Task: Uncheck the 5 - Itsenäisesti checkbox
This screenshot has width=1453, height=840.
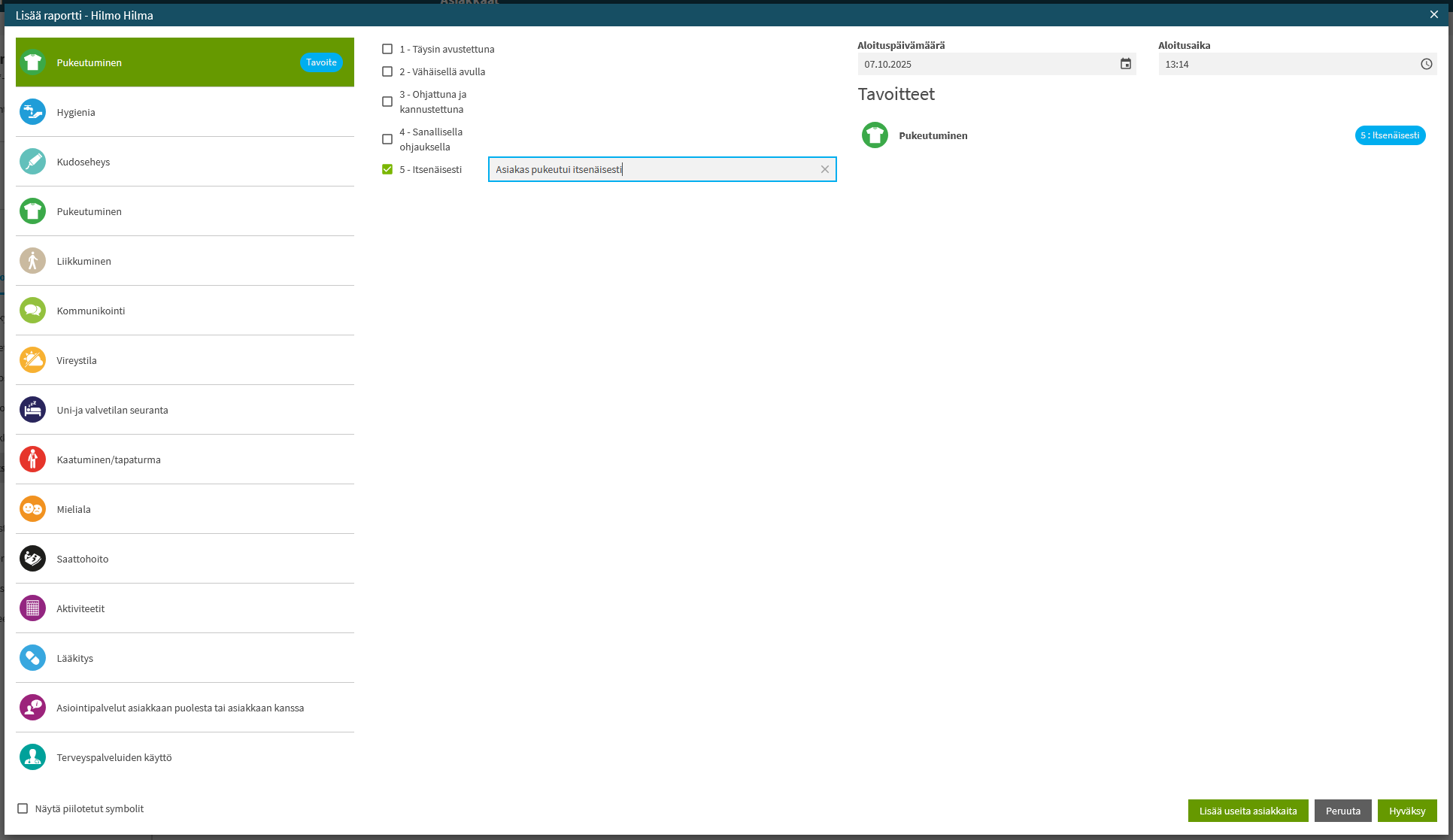Action: (387, 169)
